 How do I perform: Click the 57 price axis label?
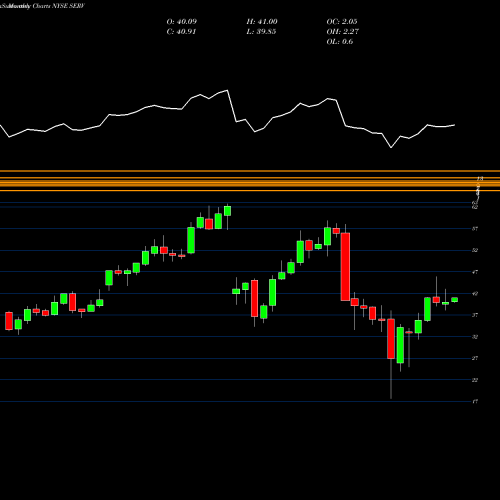[475, 229]
